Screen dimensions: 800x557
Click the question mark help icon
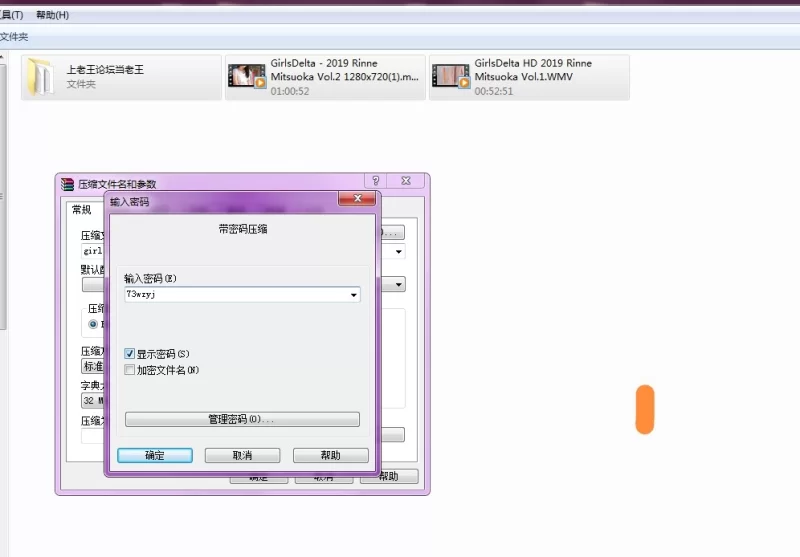375,181
